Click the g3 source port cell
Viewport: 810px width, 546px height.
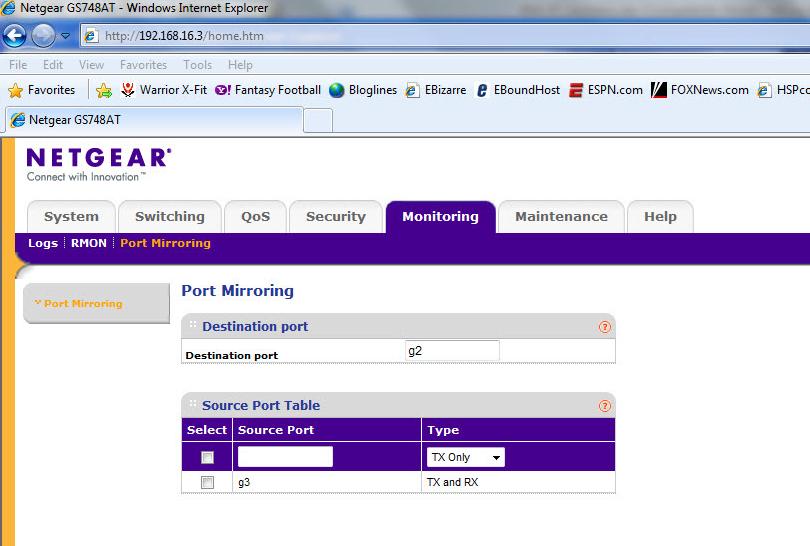326,482
